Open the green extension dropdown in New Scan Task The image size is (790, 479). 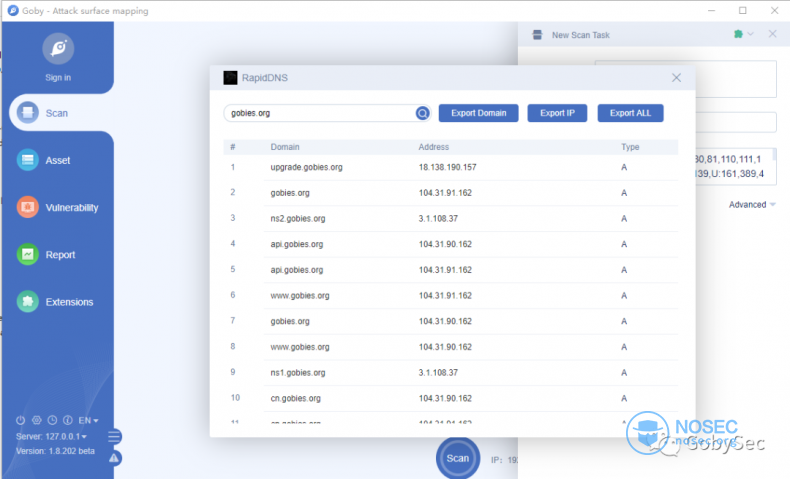click(743, 34)
